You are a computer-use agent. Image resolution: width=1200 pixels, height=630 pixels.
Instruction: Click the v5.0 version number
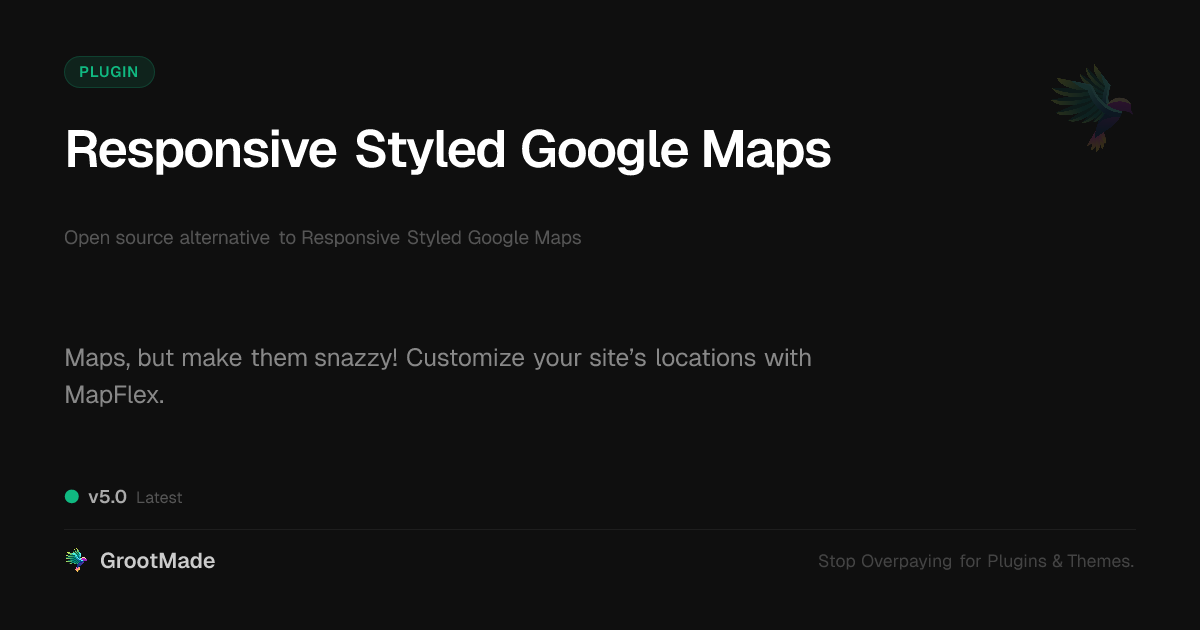107,497
